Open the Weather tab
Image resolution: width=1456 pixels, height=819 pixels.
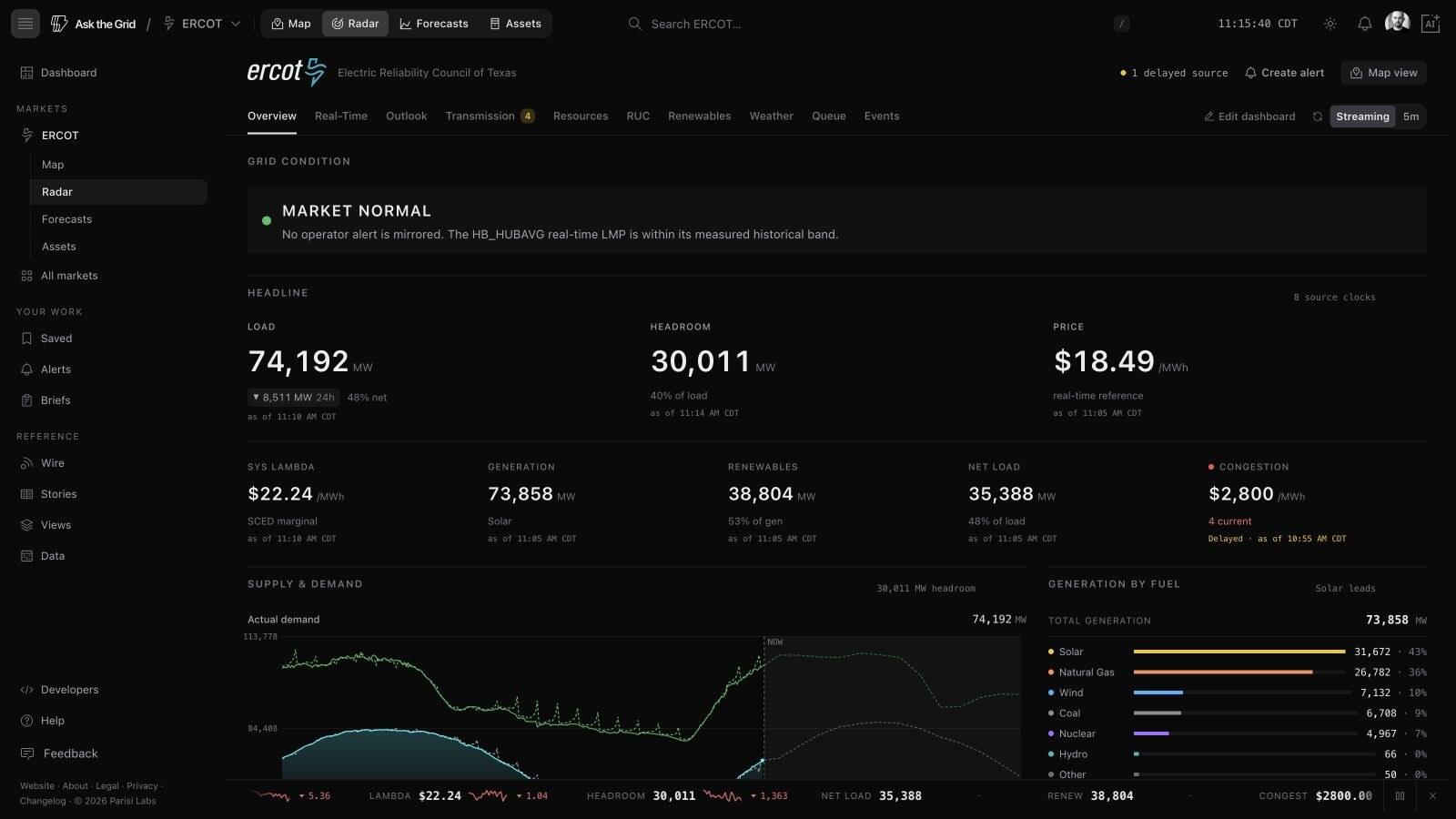click(771, 116)
